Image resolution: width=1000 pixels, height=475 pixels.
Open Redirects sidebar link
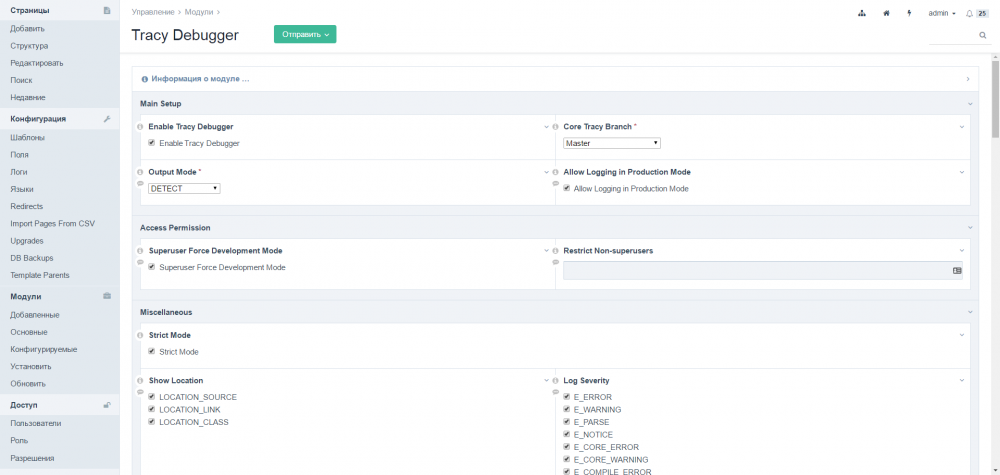(26, 207)
